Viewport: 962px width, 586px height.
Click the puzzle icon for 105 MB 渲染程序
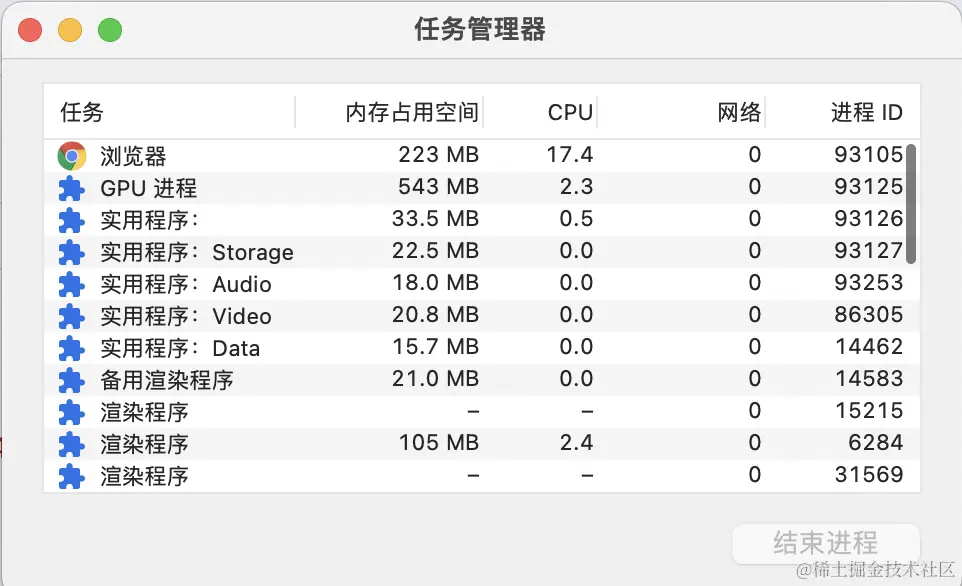point(72,444)
